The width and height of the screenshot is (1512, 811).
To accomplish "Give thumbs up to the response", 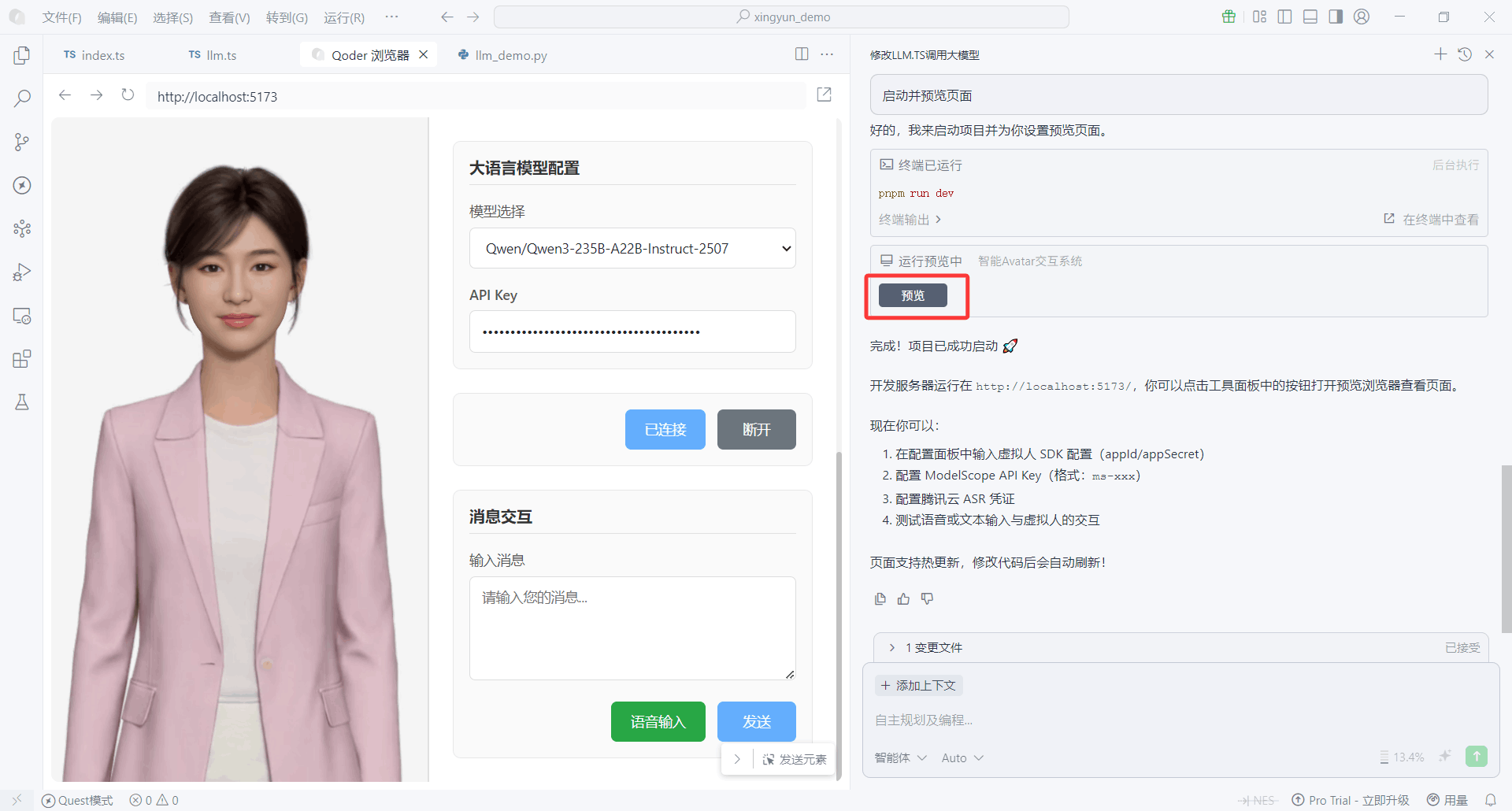I will pos(903,599).
